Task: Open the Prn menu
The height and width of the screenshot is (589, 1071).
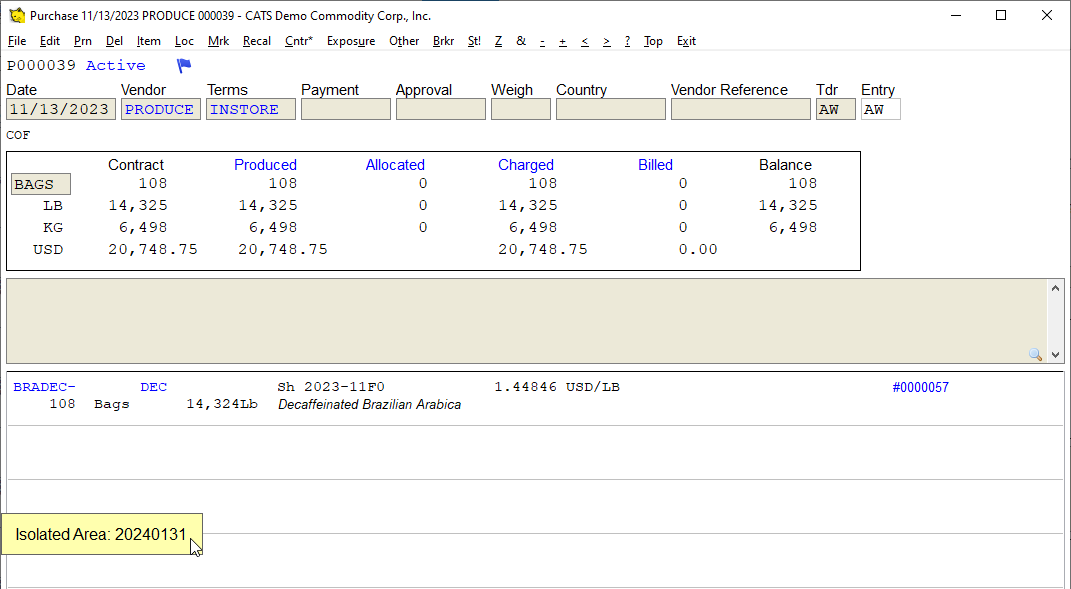Action: coord(83,41)
